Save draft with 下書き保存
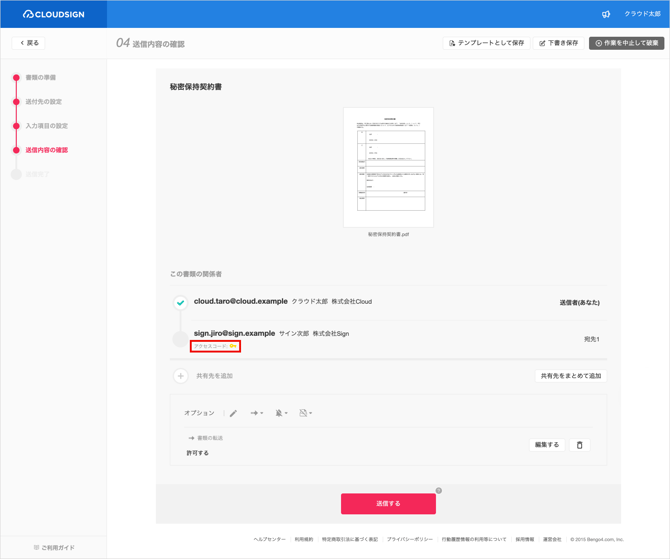The height and width of the screenshot is (559, 670). 558,43
